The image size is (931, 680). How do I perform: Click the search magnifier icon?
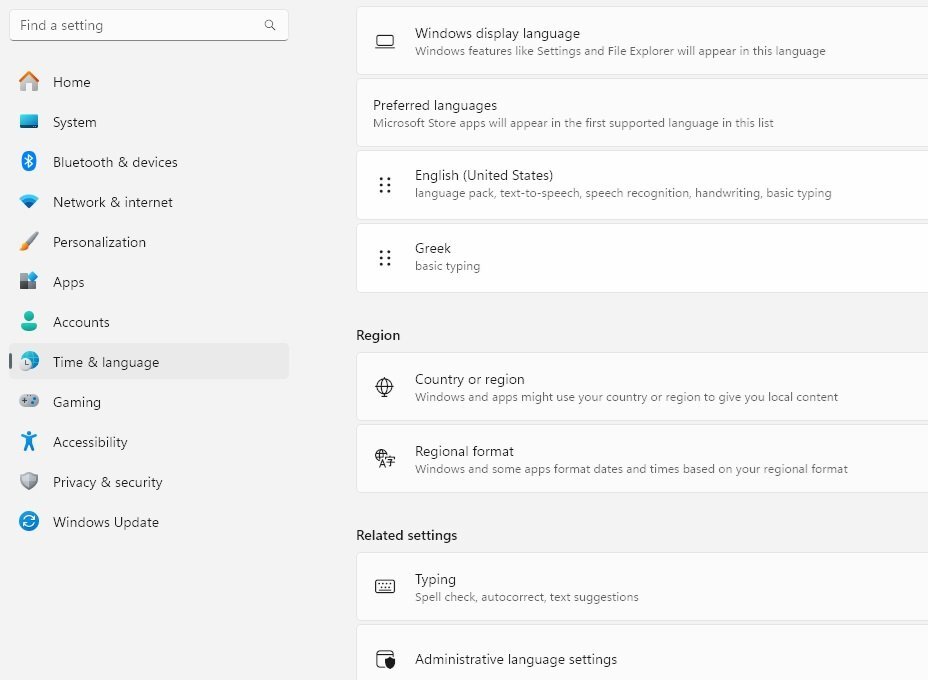pos(270,25)
